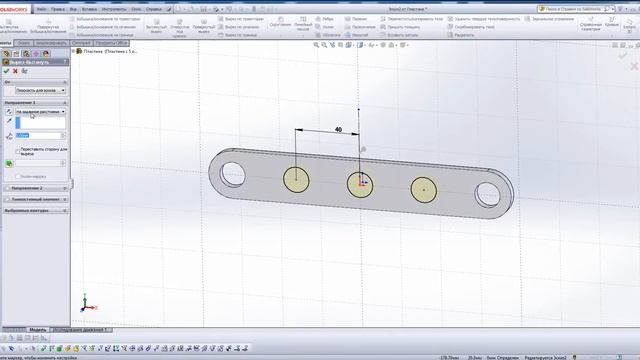Switch to the Office Products command tab
Screen dimensions: 640x360
click(111, 43)
